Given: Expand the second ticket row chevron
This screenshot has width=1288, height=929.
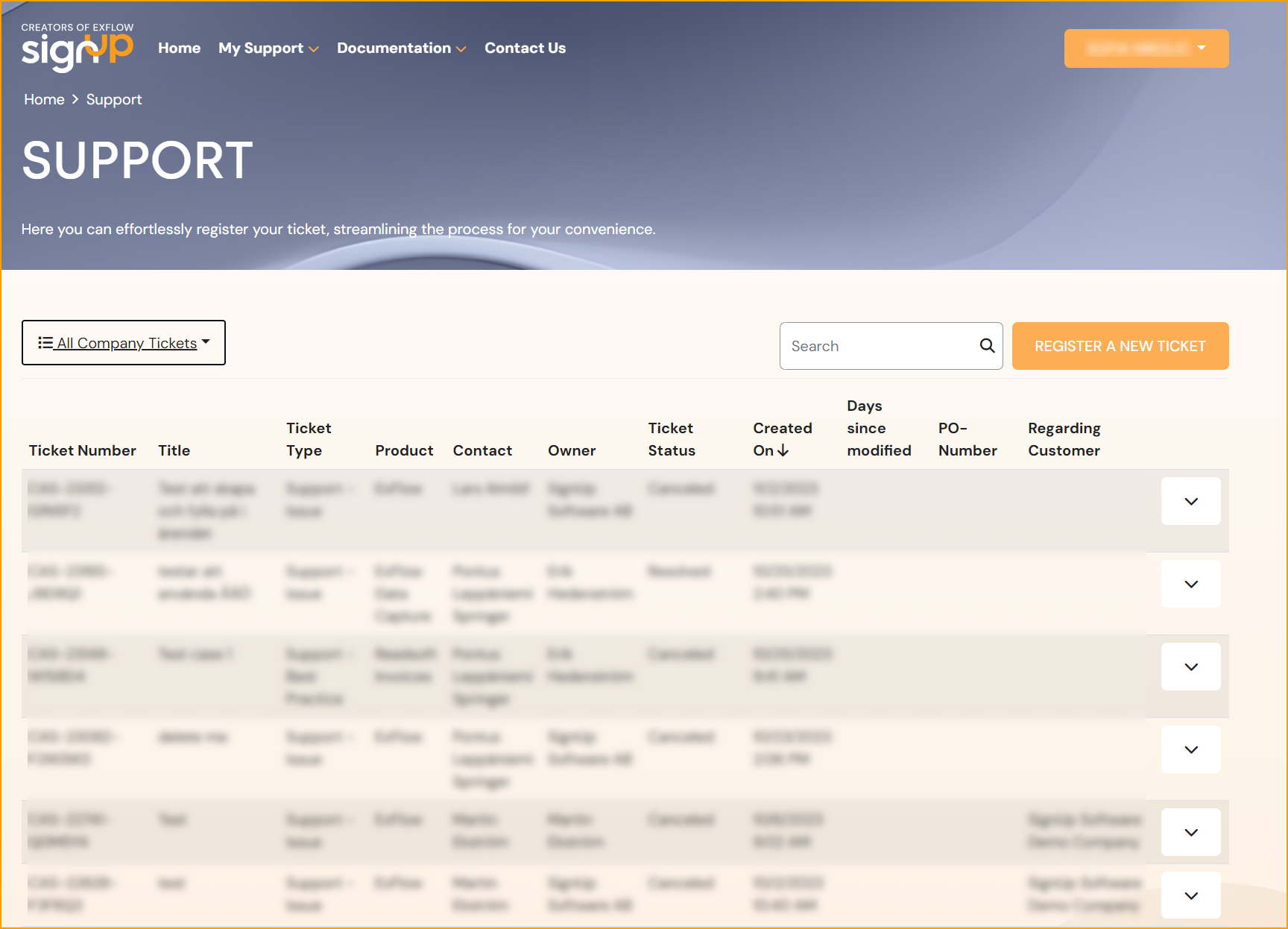Looking at the screenshot, I should [x=1190, y=585].
